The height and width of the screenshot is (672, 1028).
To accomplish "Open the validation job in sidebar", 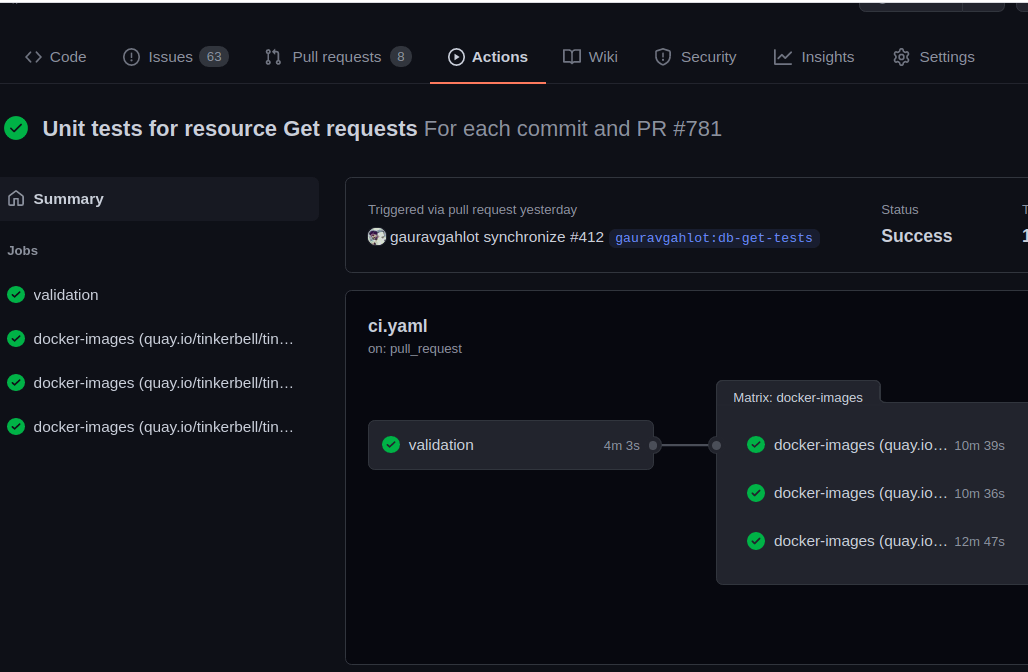I will point(66,295).
